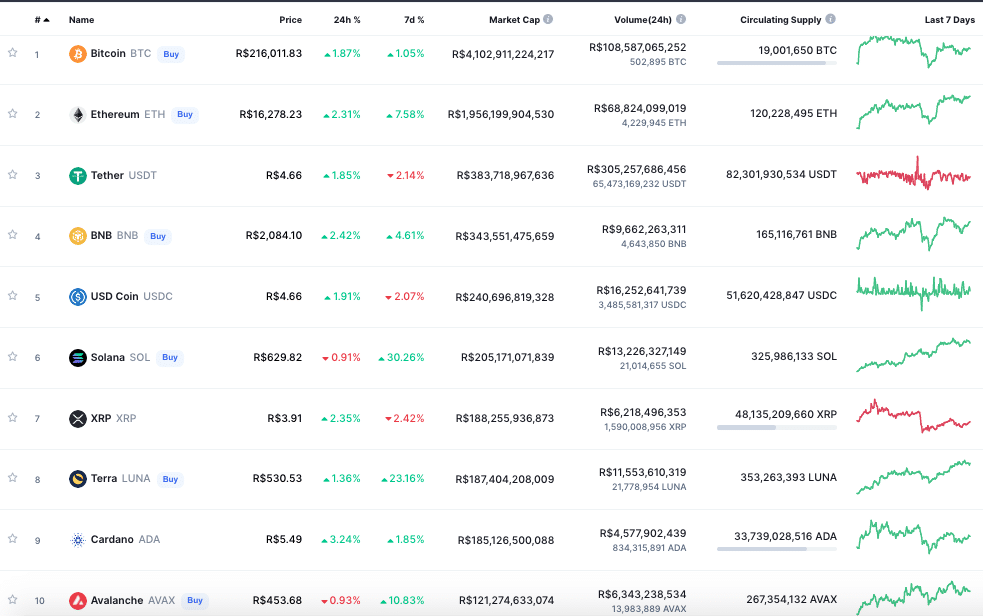Open the Cardano name link
The image size is (983, 616).
pyautogui.click(x=112, y=540)
